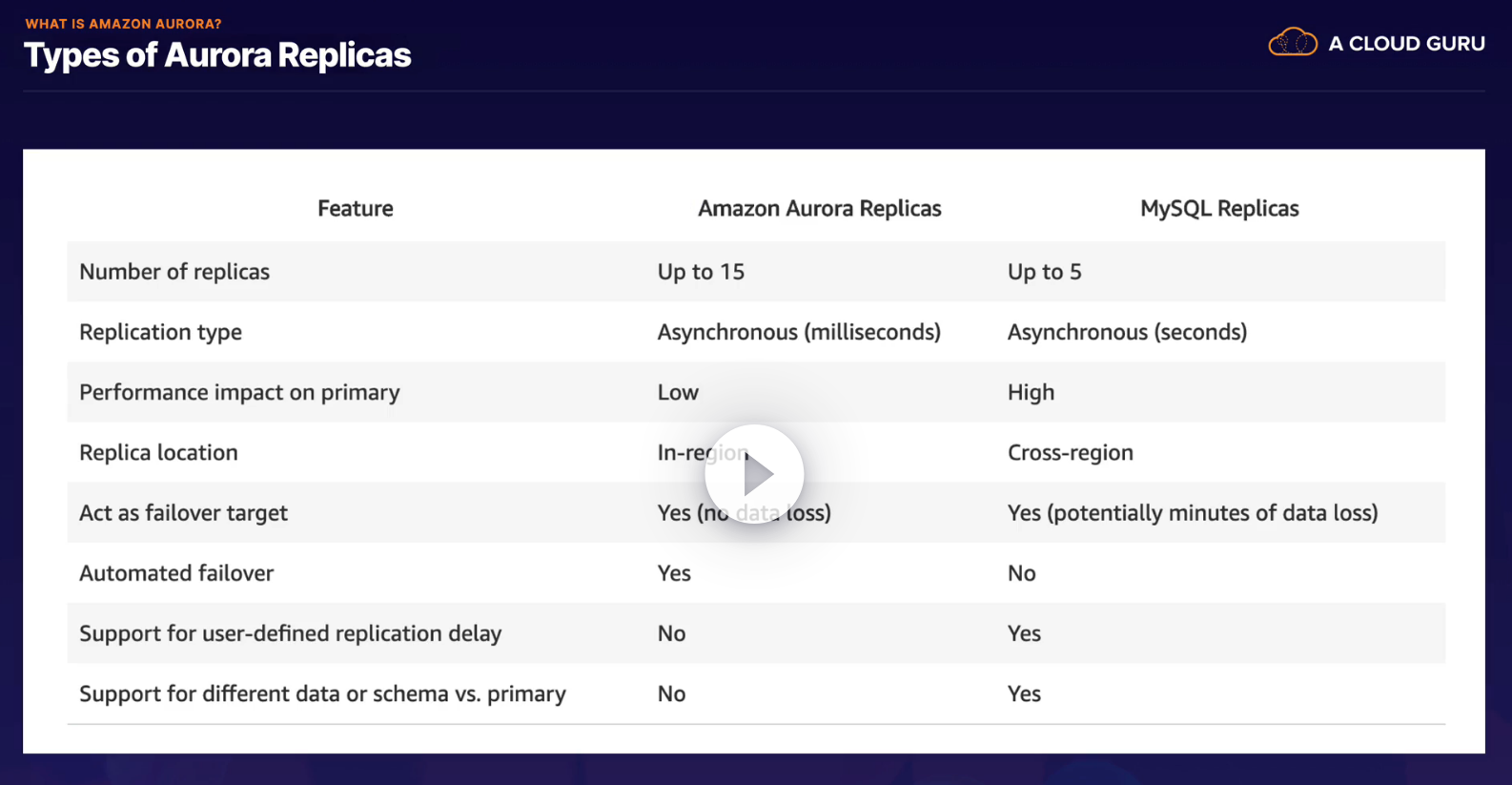This screenshot has height=785, width=1512.
Task: Click the A CLOUD GURU brand text
Action: 1406,44
